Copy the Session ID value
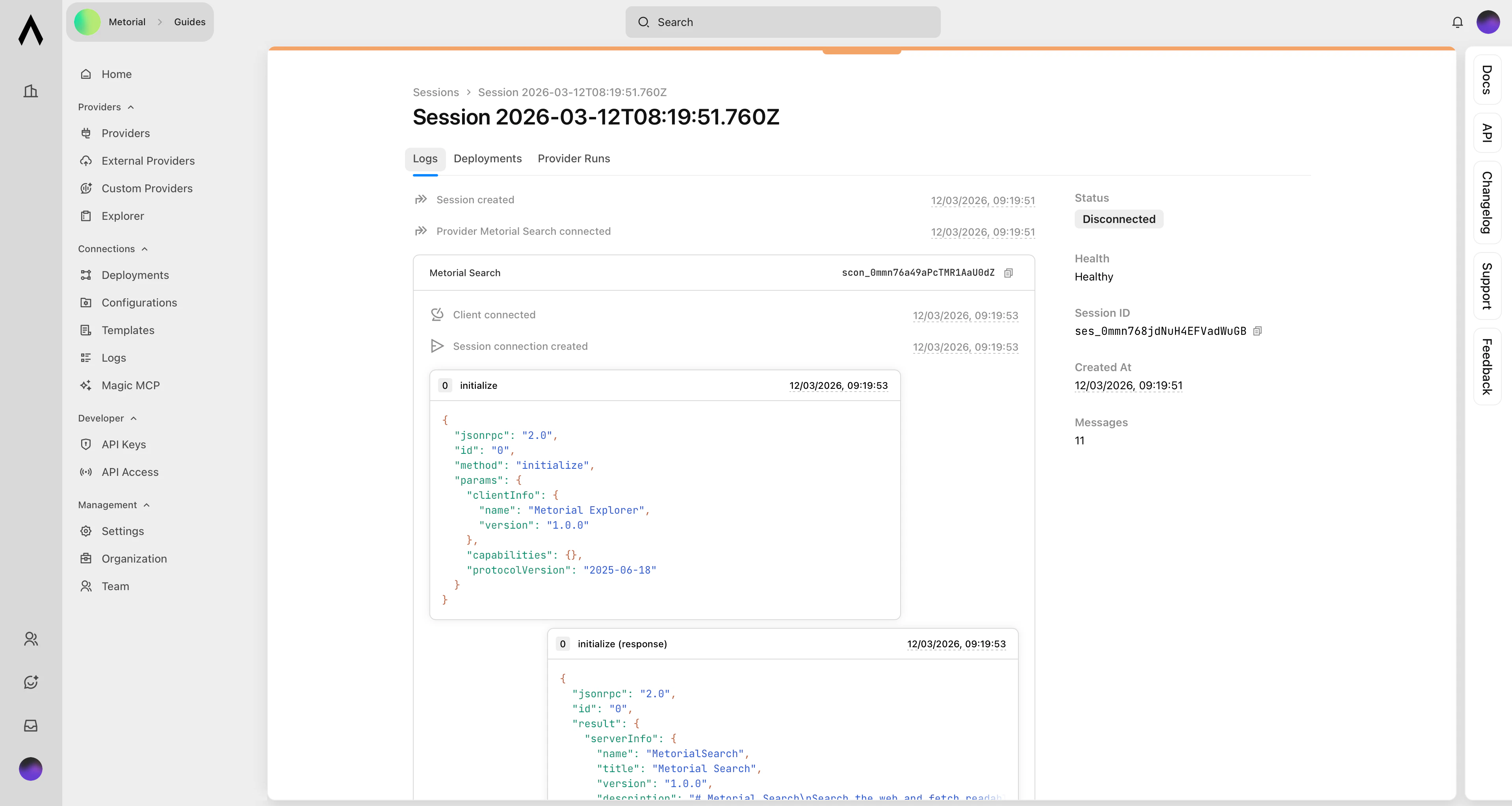The height and width of the screenshot is (806, 1512). (1257, 331)
